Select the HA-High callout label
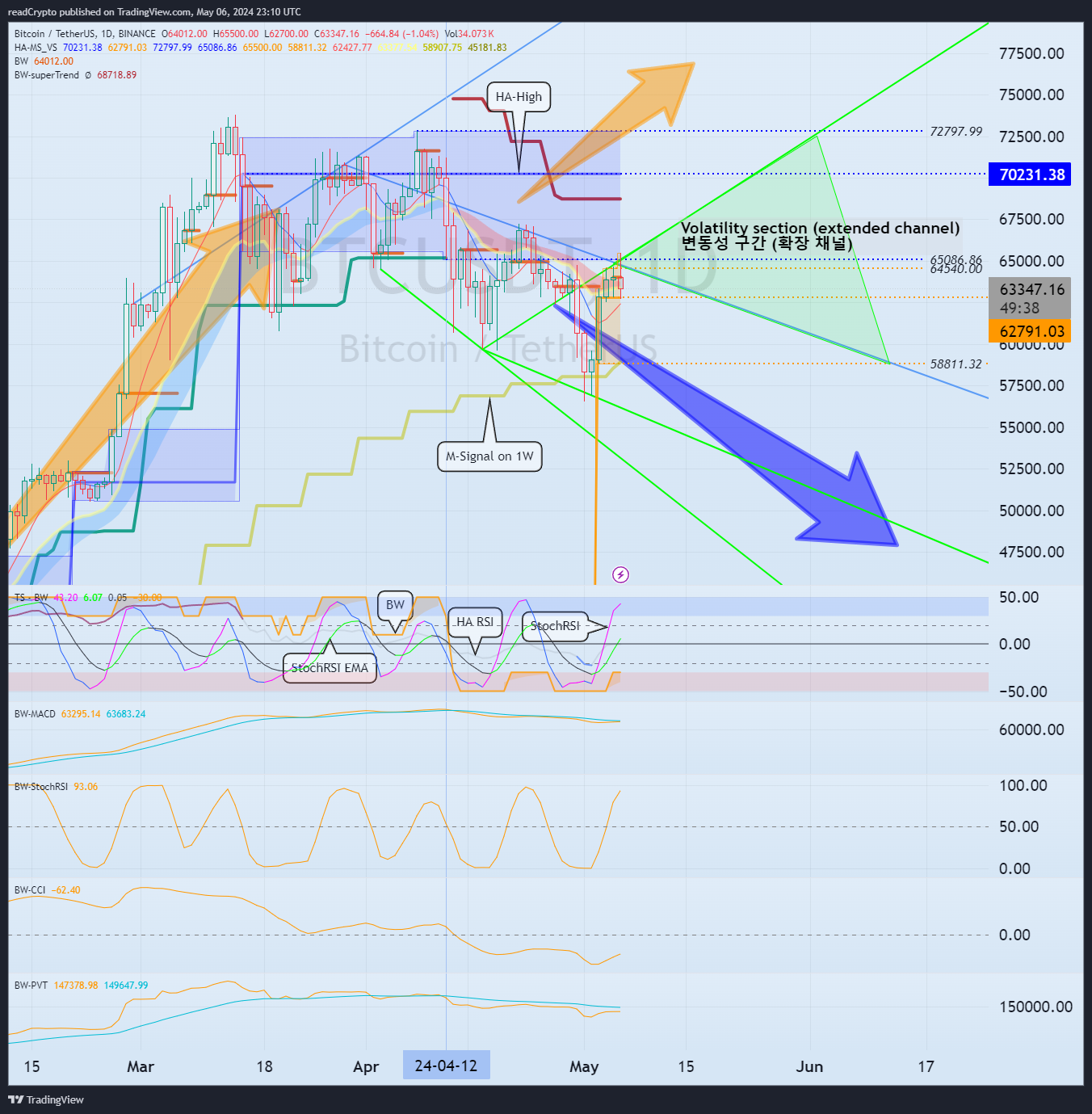This screenshot has height=1114, width=1092. pos(519,97)
